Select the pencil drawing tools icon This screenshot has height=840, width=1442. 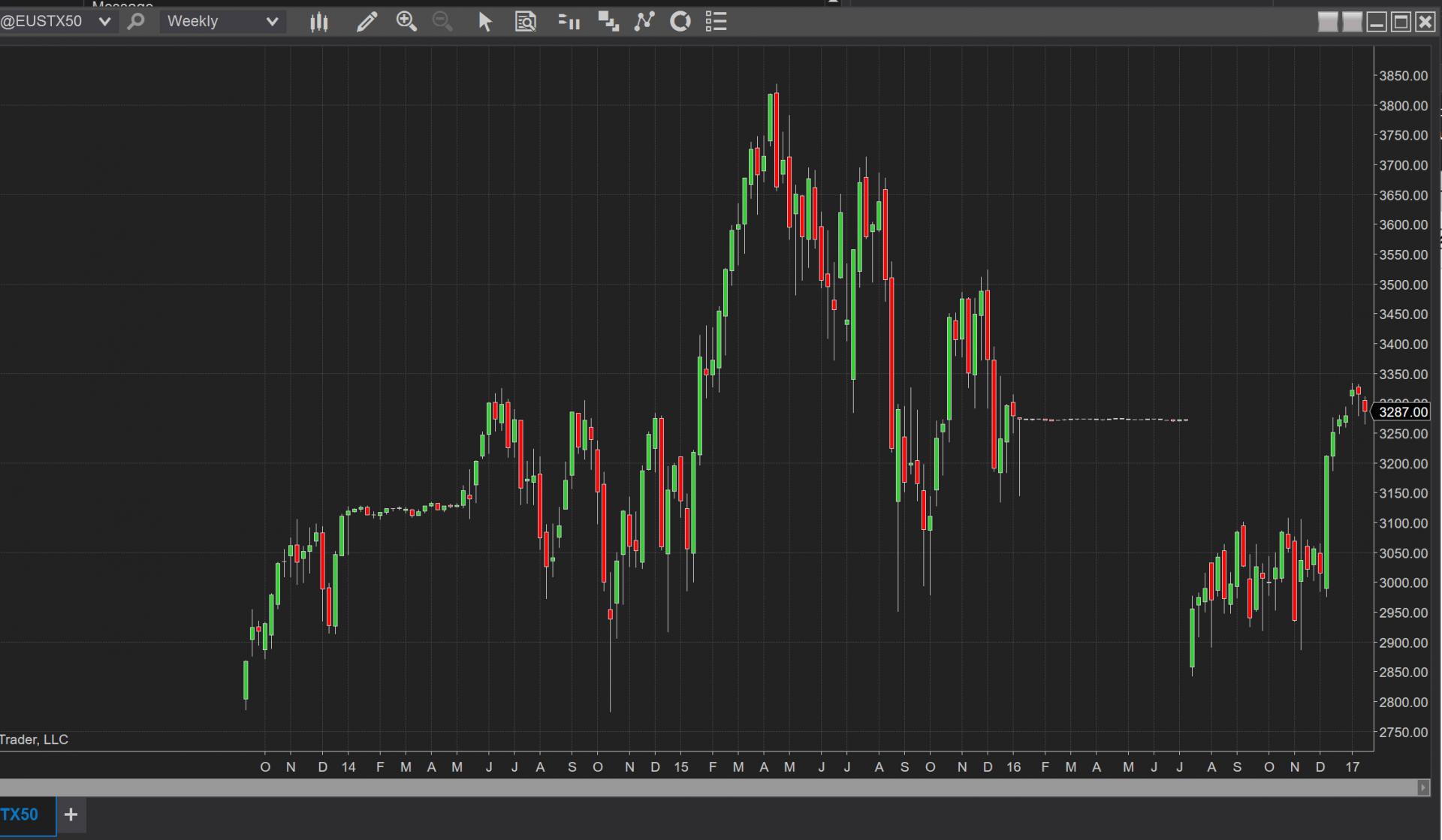[x=367, y=22]
